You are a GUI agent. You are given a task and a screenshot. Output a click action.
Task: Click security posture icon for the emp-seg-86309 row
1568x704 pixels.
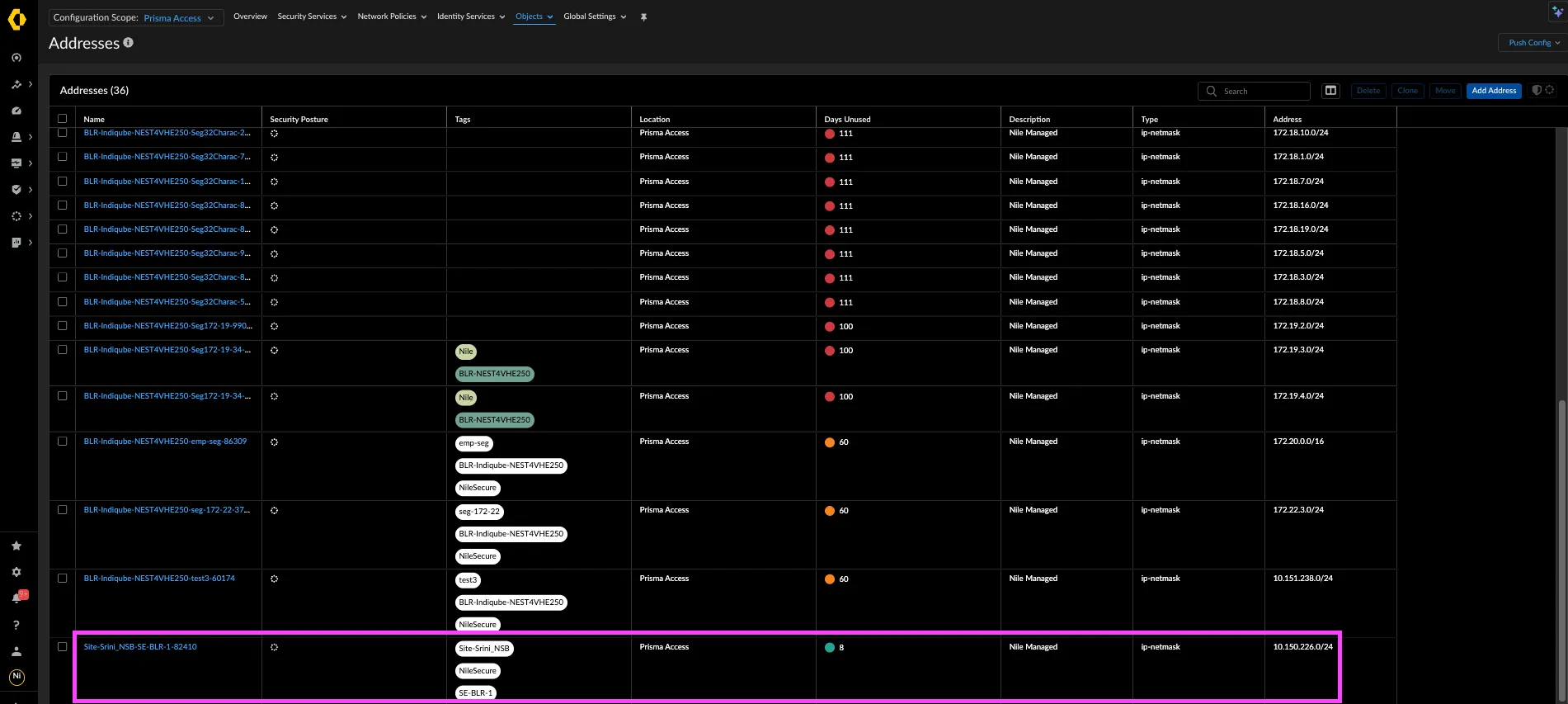[274, 442]
